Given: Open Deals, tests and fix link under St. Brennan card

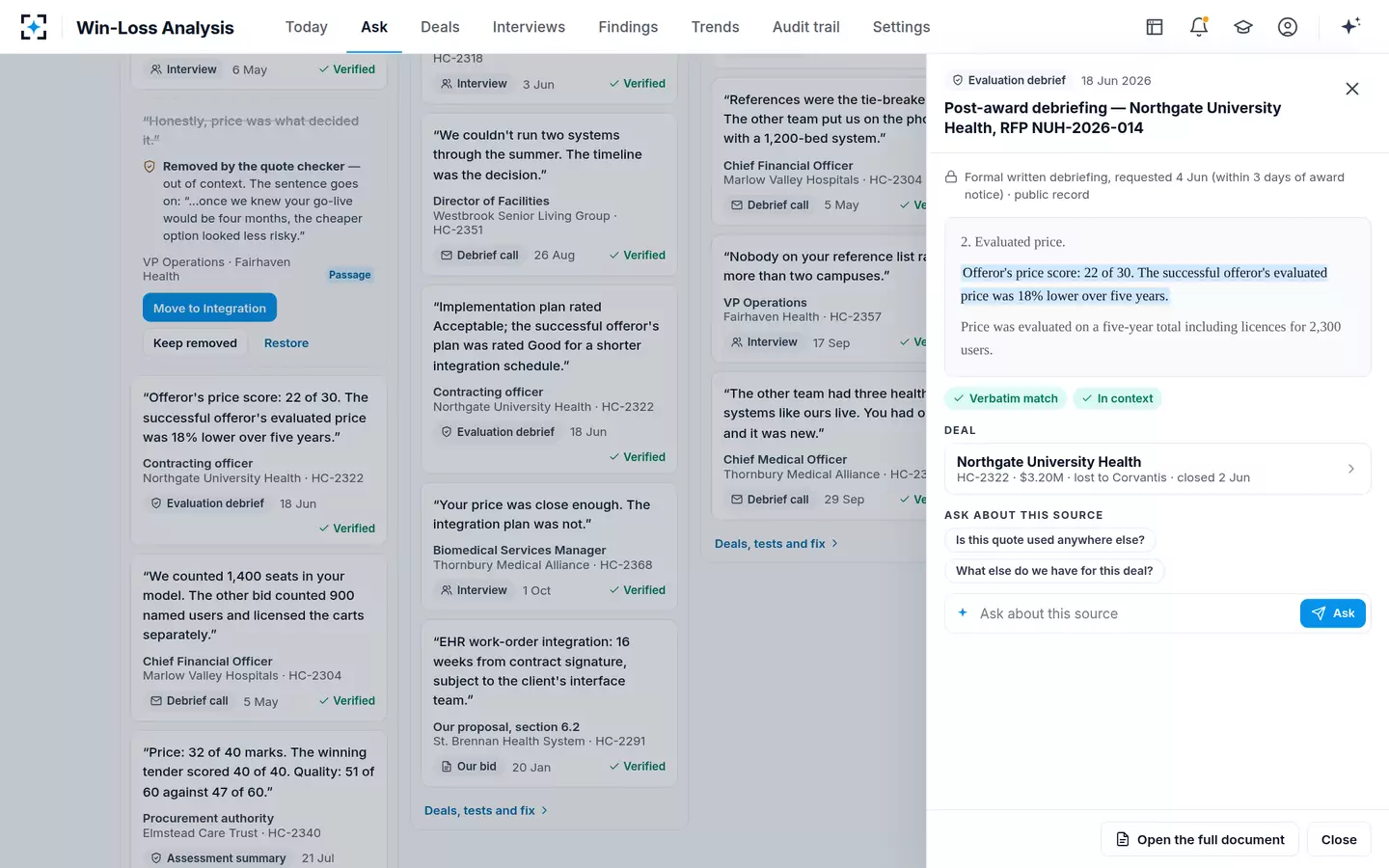Looking at the screenshot, I should [486, 811].
